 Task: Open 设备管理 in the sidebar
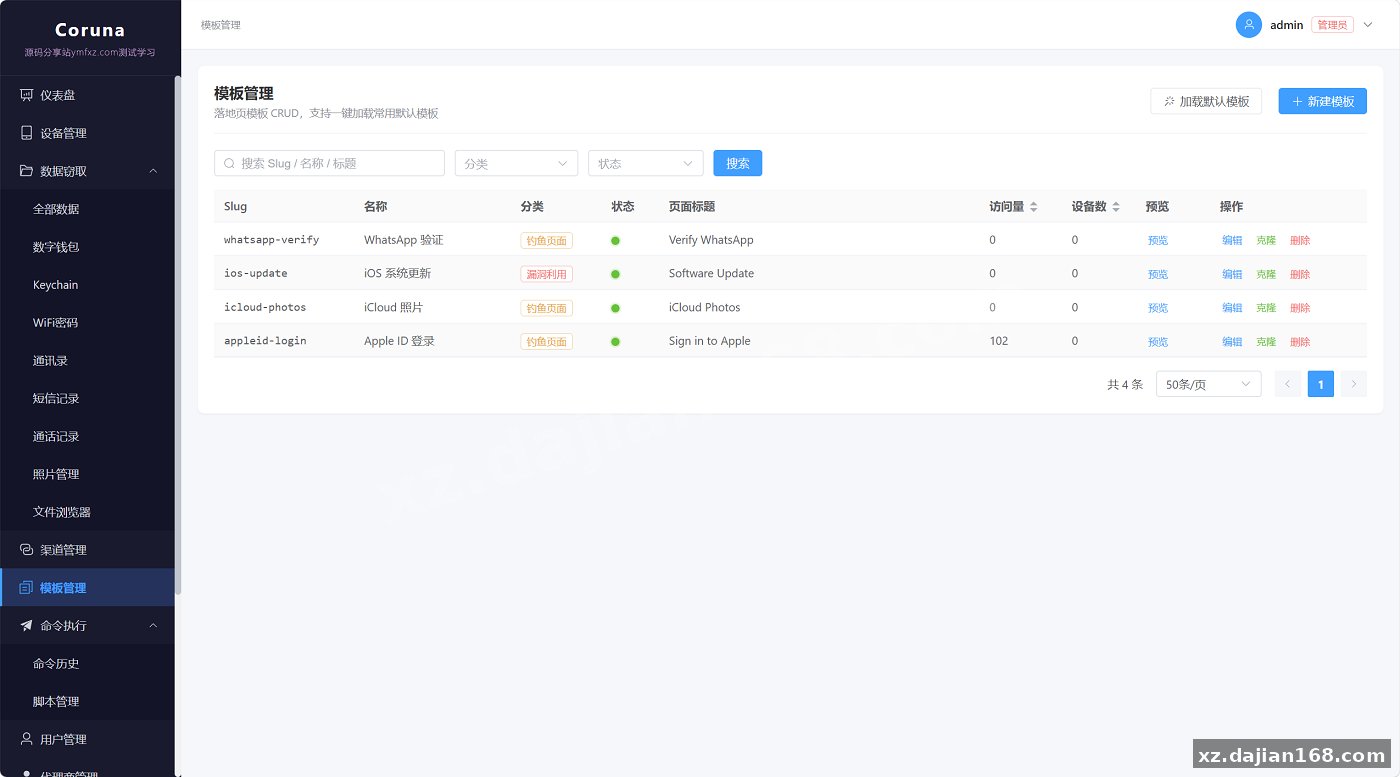point(87,133)
